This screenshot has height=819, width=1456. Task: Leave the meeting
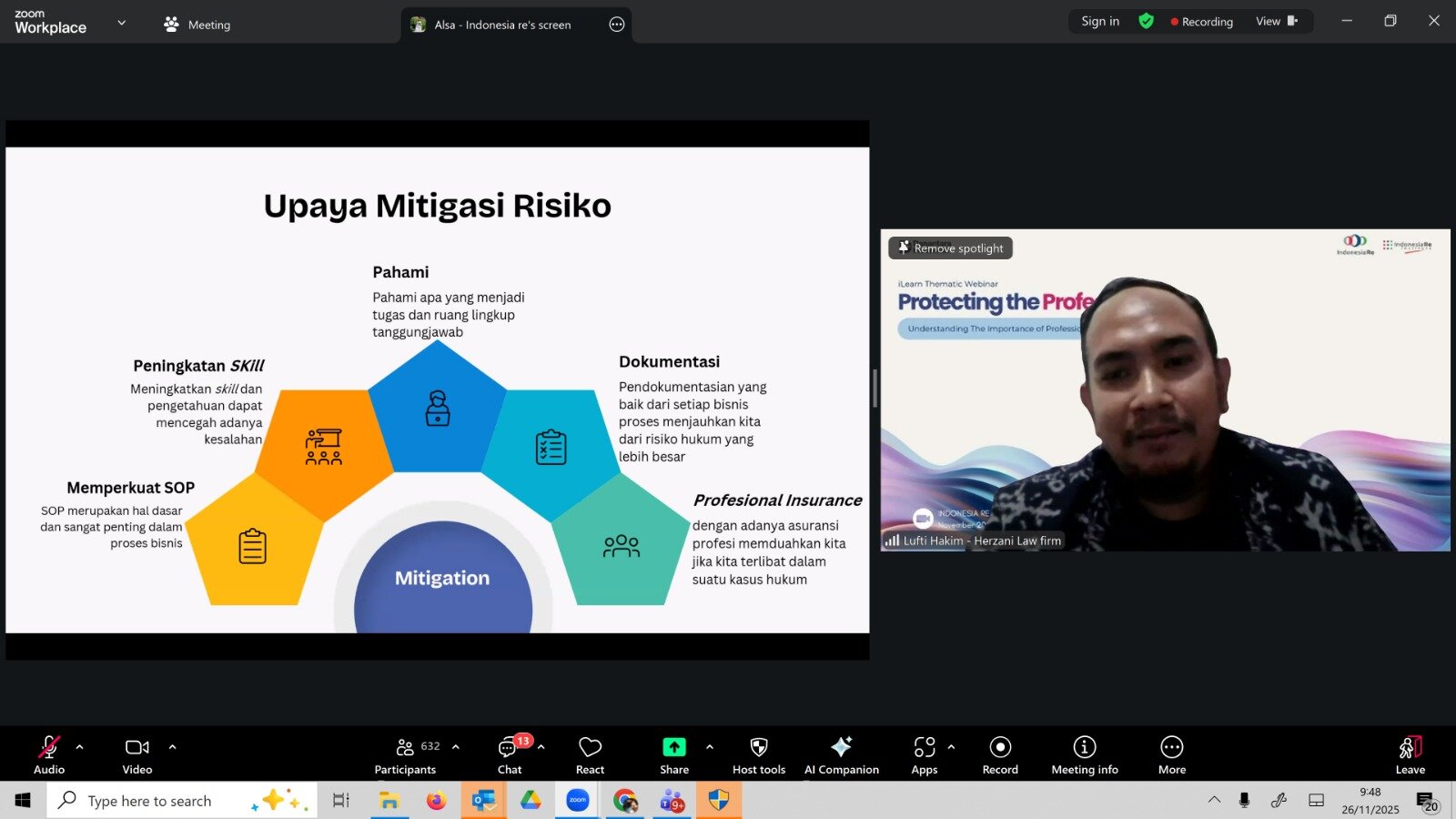1410,754
